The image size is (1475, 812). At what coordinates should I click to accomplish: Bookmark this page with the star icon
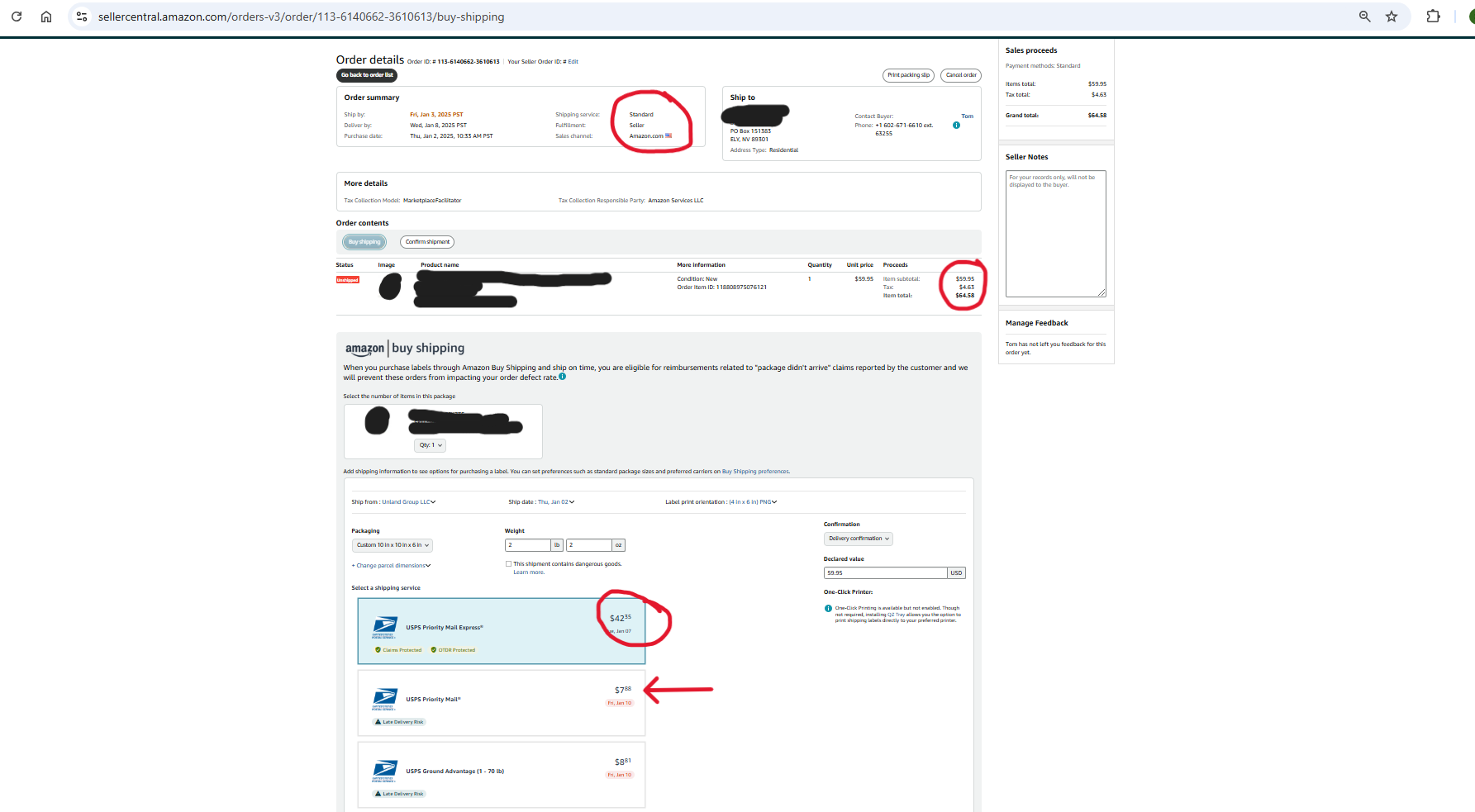(1392, 17)
